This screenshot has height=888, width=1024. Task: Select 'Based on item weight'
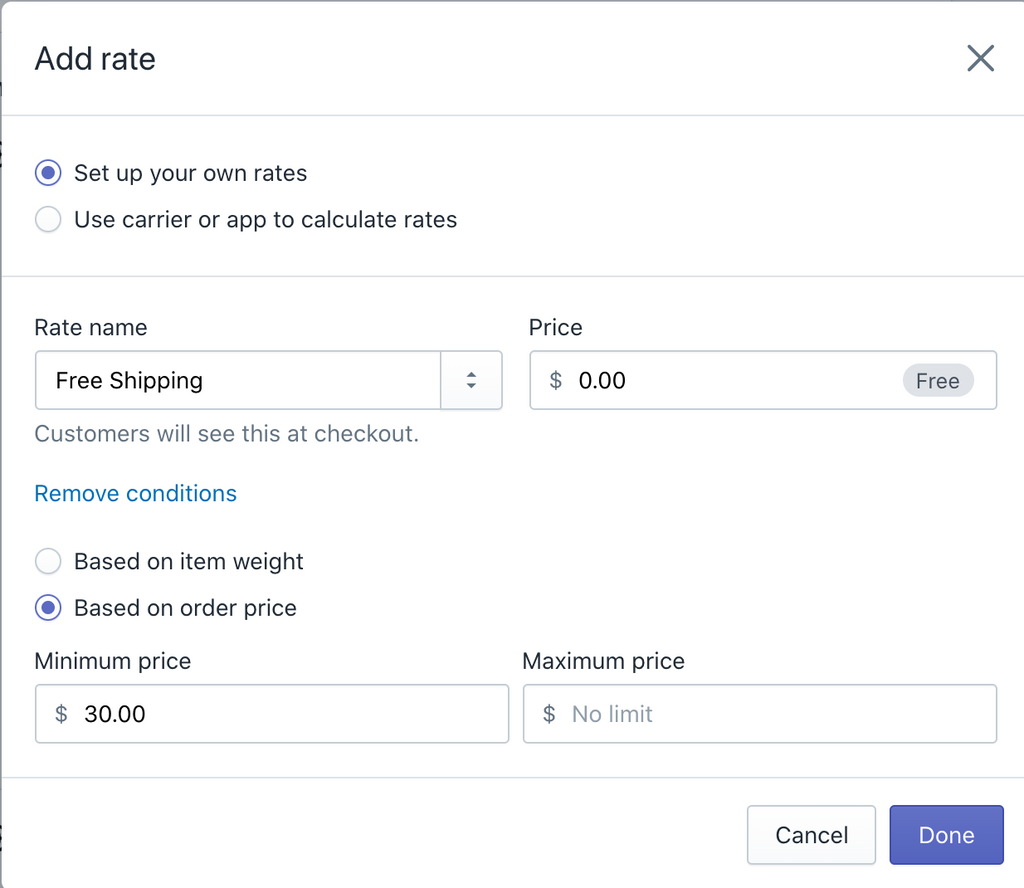(x=47, y=561)
